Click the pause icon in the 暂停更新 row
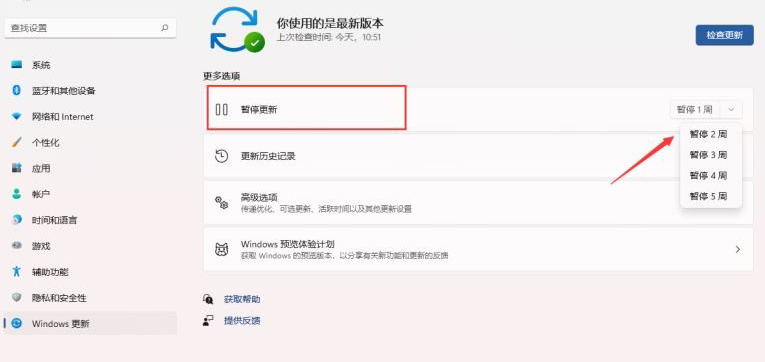The image size is (765, 362). [x=221, y=110]
